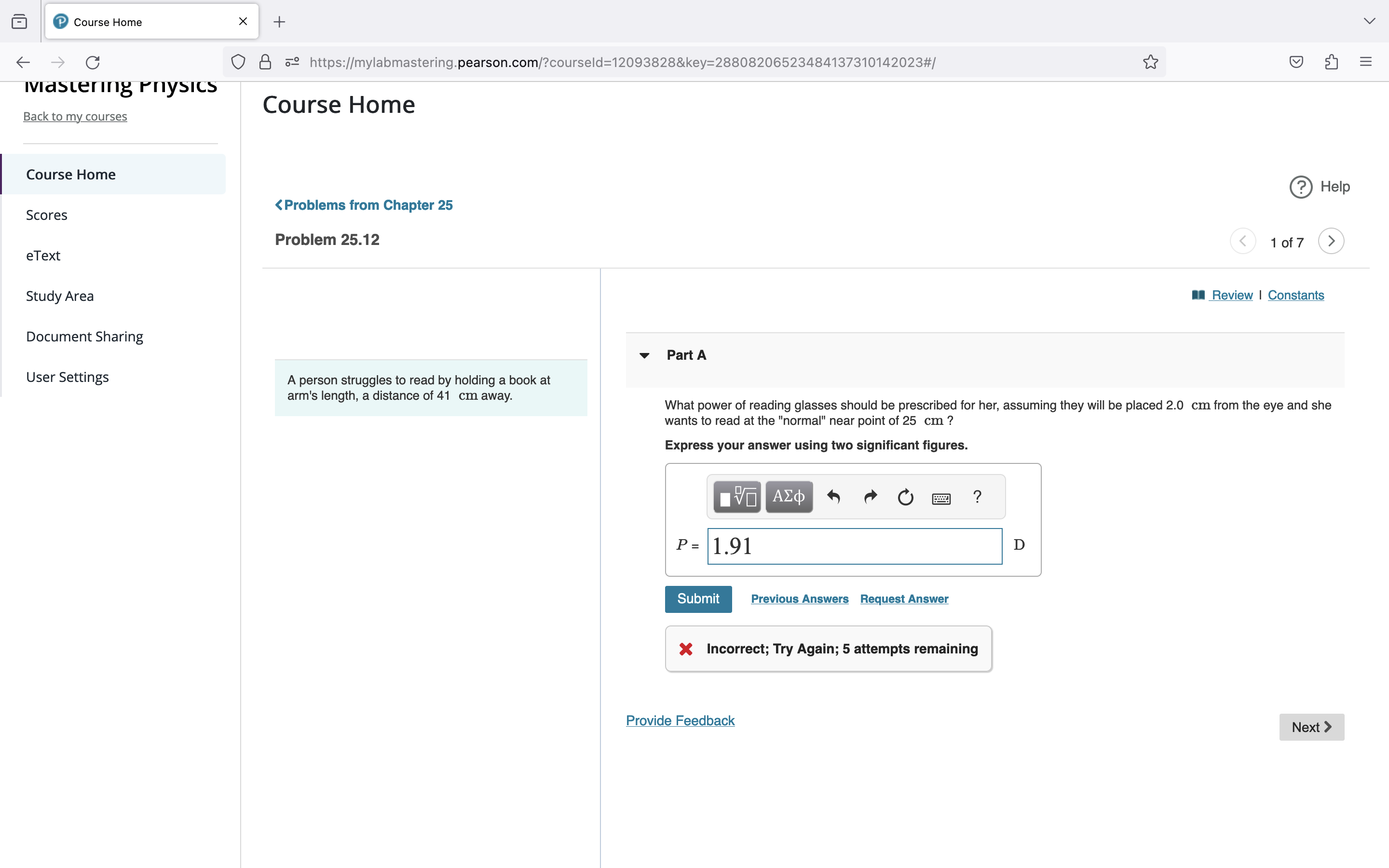This screenshot has height=868, width=1389.
Task: Open the Greek symbols ΑΣφ palette
Action: tap(789, 496)
